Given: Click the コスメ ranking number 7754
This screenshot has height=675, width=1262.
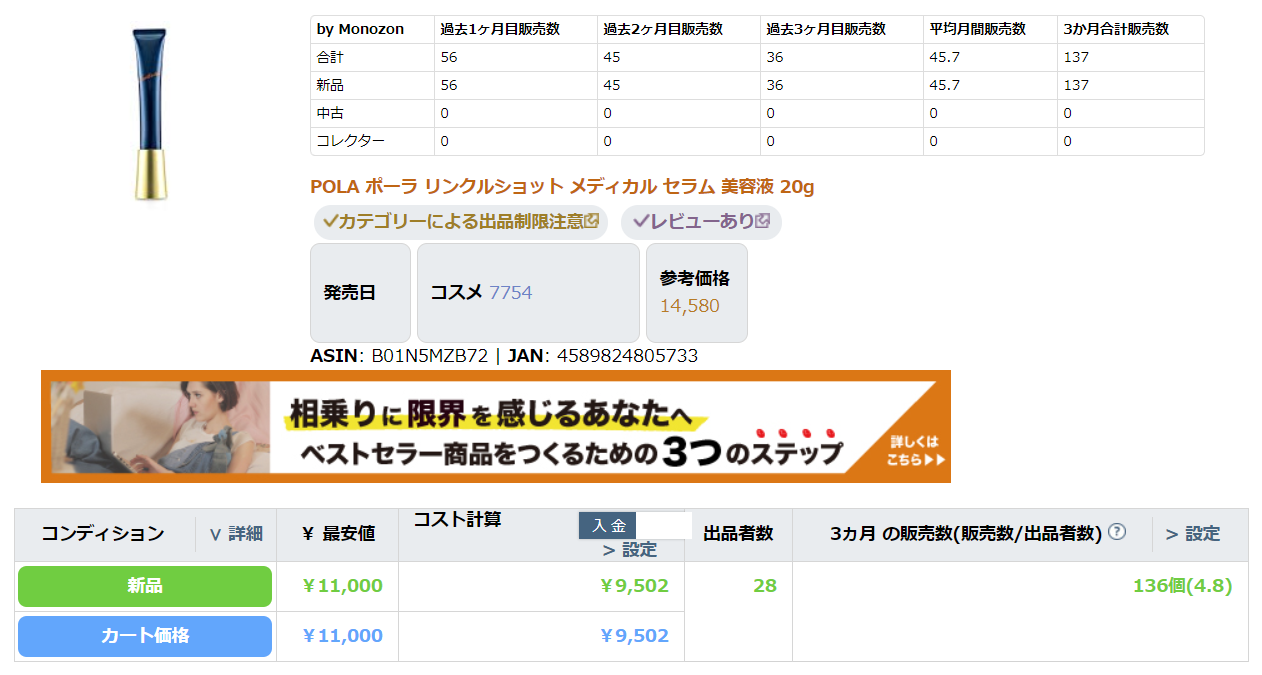Looking at the screenshot, I should click(x=510, y=292).
